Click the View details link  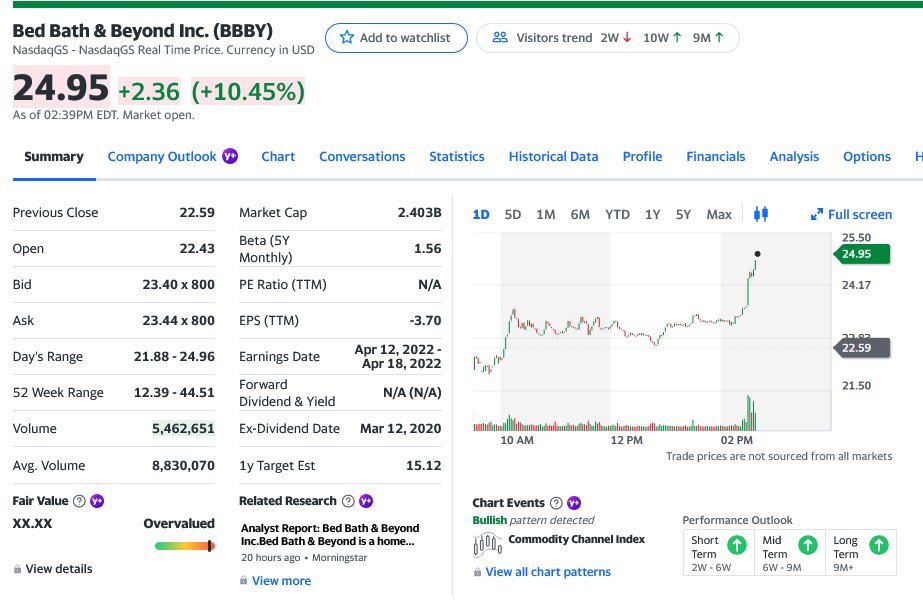tap(59, 569)
